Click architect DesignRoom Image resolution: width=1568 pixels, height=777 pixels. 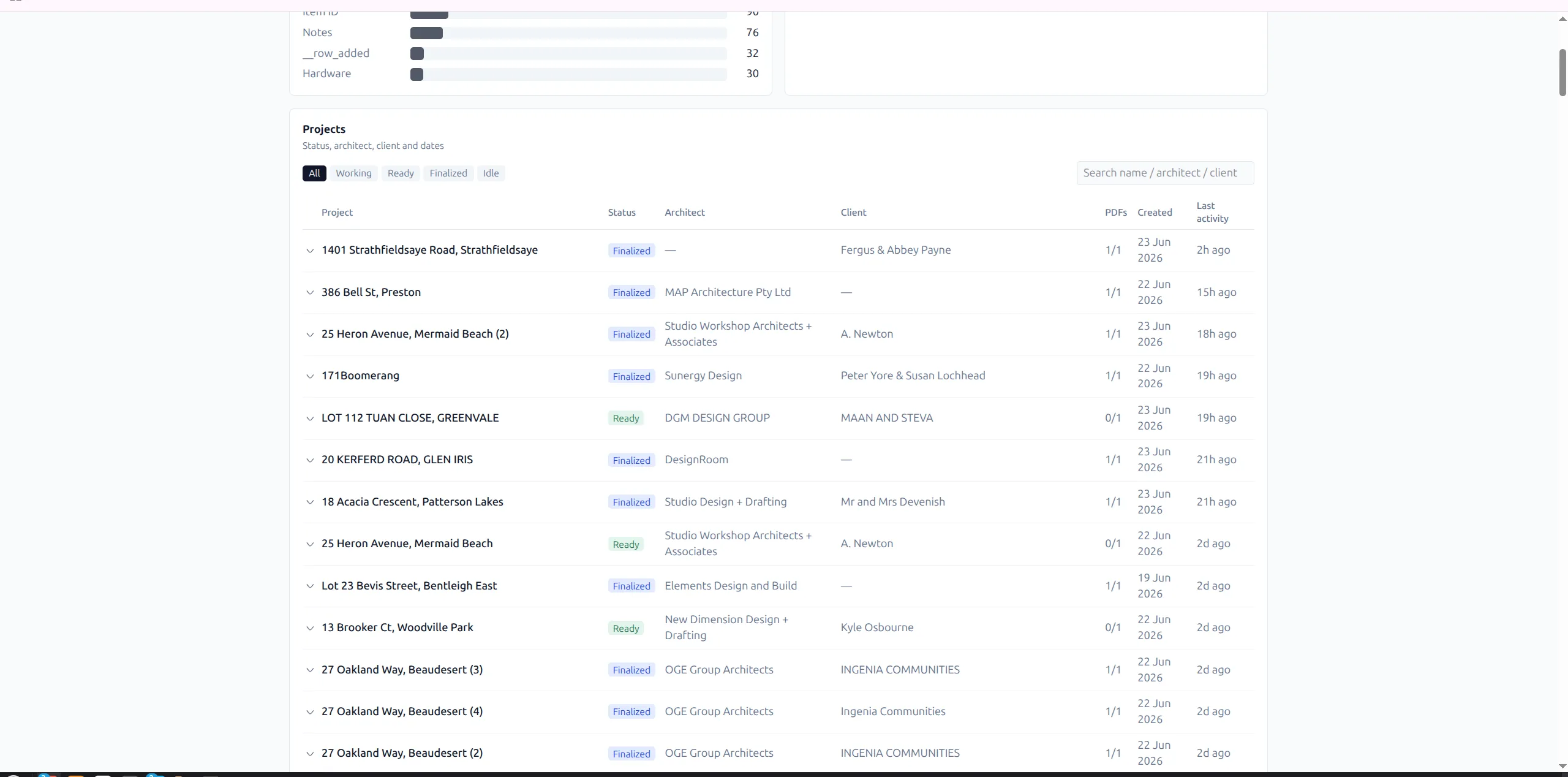[696, 460]
